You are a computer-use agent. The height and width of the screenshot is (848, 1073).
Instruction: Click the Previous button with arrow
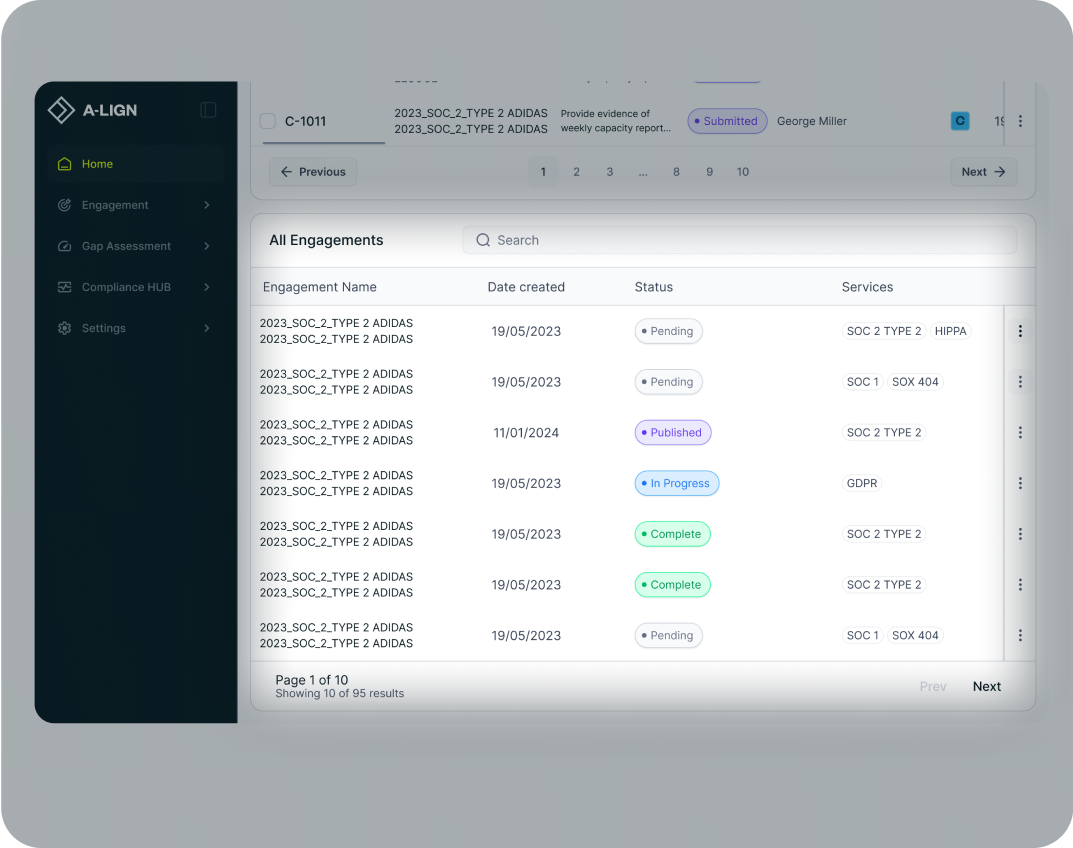pyautogui.click(x=313, y=172)
